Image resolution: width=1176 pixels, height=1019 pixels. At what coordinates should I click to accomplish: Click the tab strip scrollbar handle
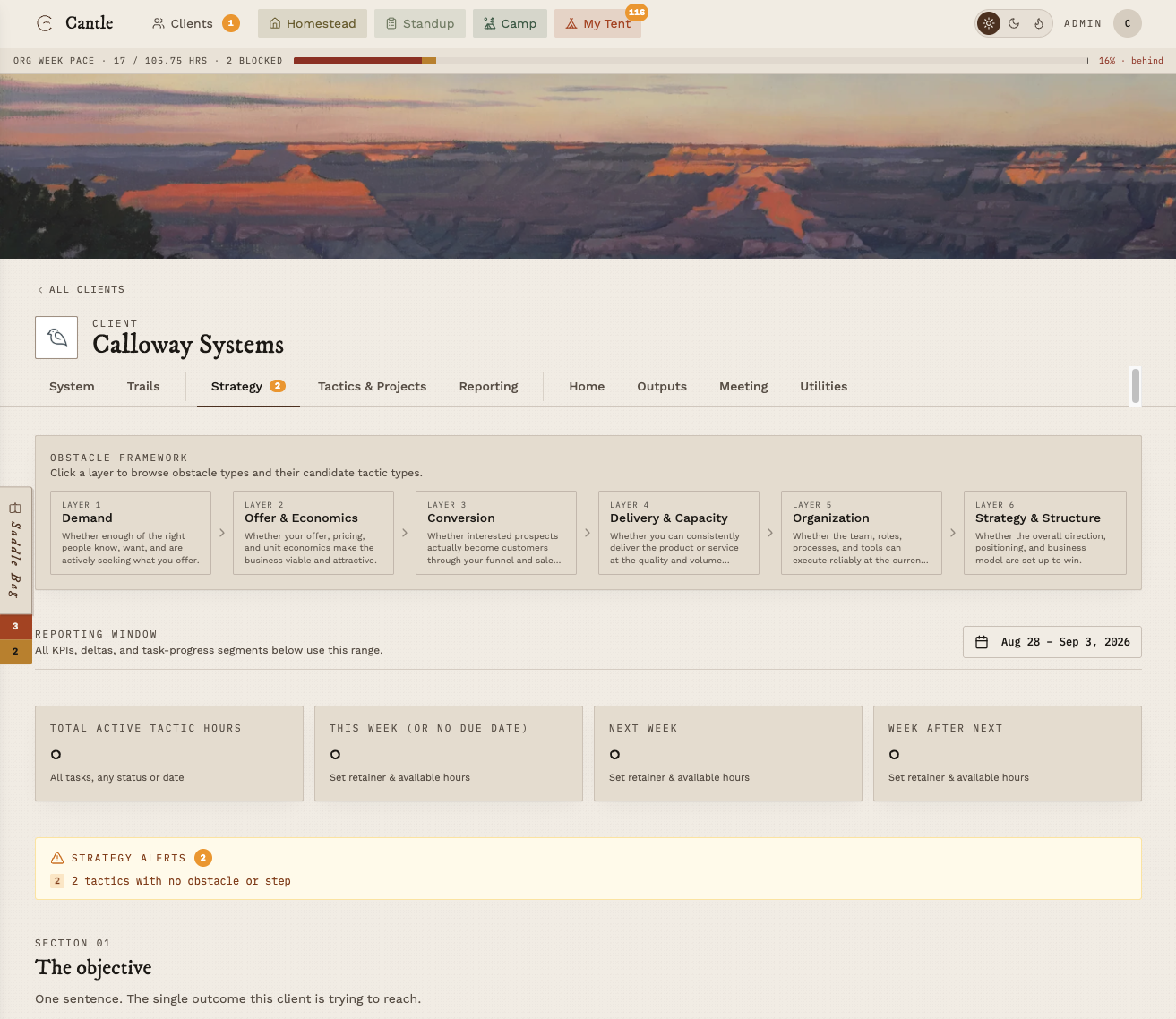pos(1136,386)
